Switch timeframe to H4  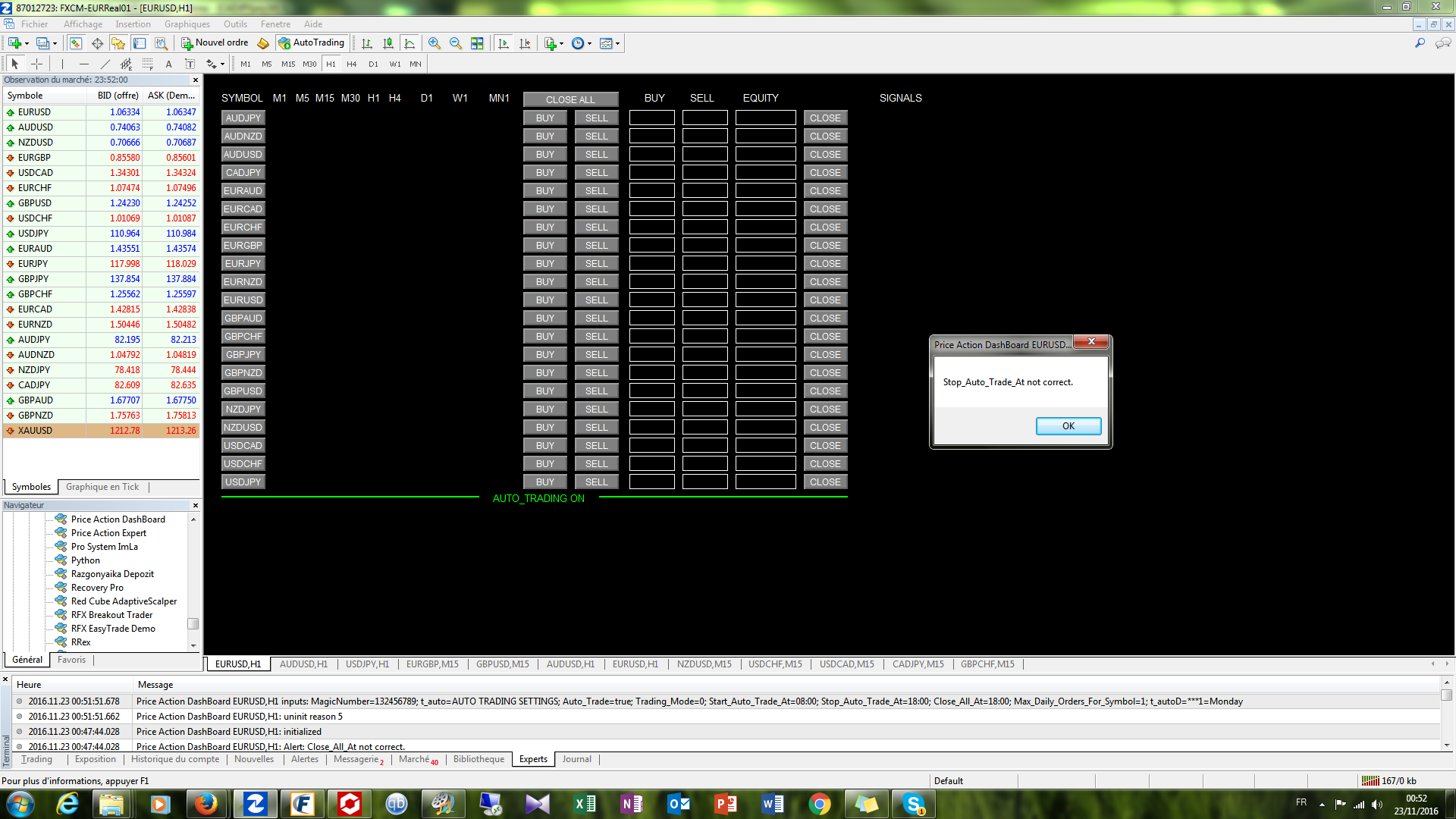tap(351, 64)
